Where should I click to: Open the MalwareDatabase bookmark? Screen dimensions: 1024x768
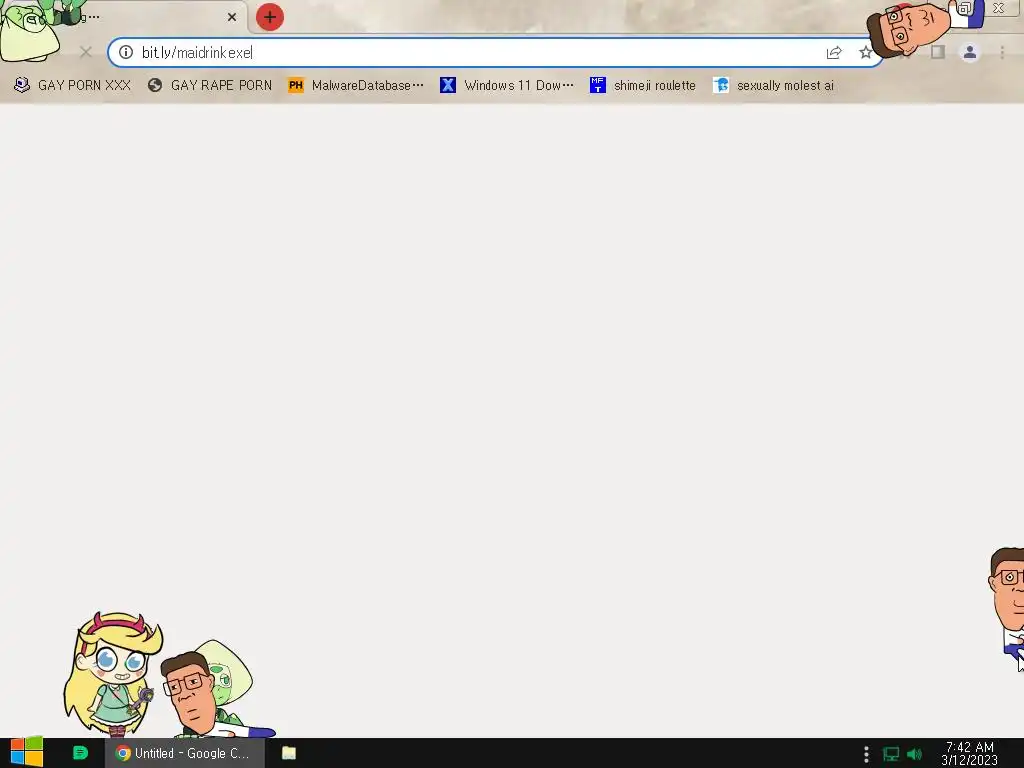coord(356,86)
